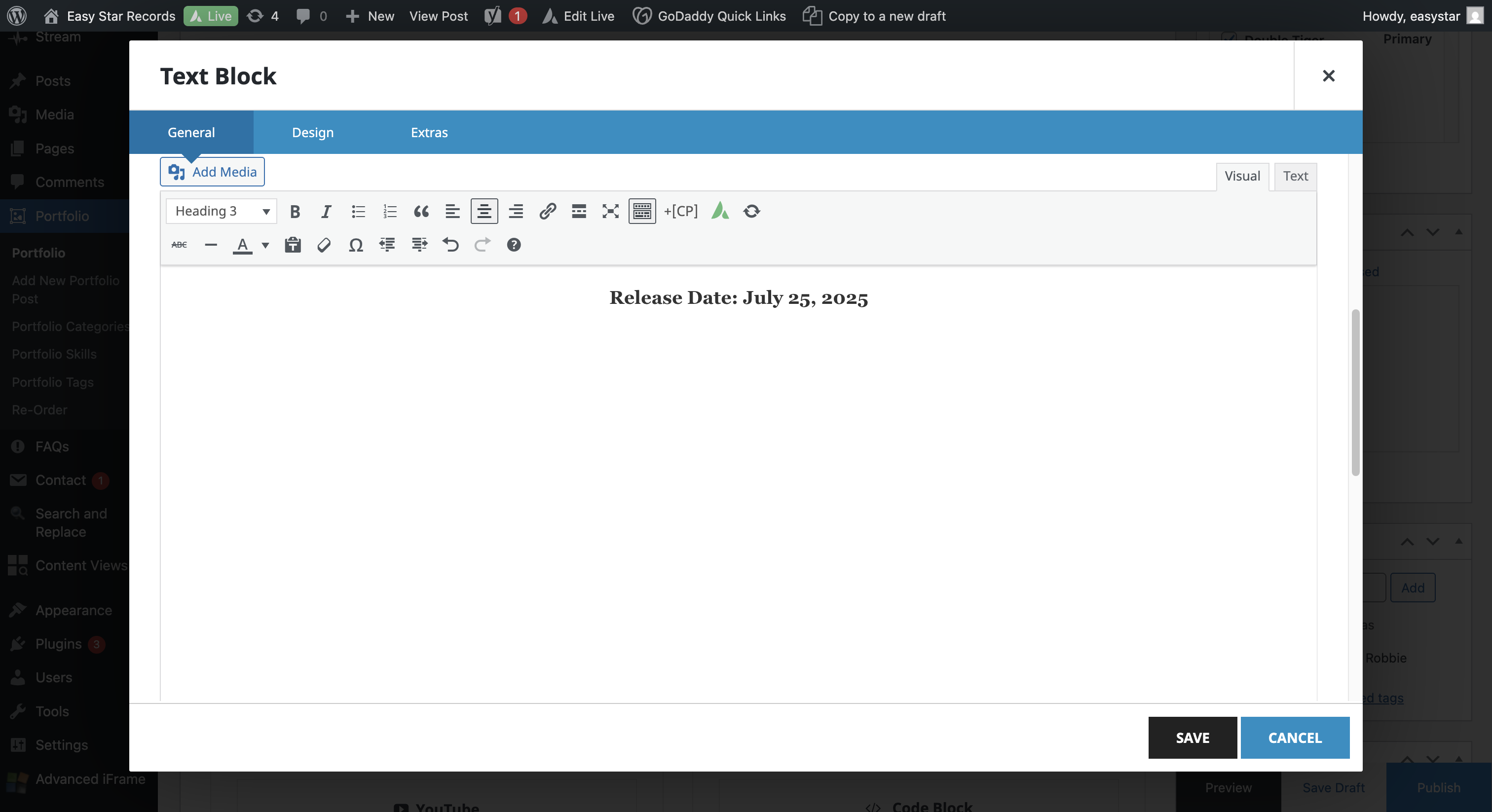Apply strikethrough formatting
The height and width of the screenshot is (812, 1492).
179,245
